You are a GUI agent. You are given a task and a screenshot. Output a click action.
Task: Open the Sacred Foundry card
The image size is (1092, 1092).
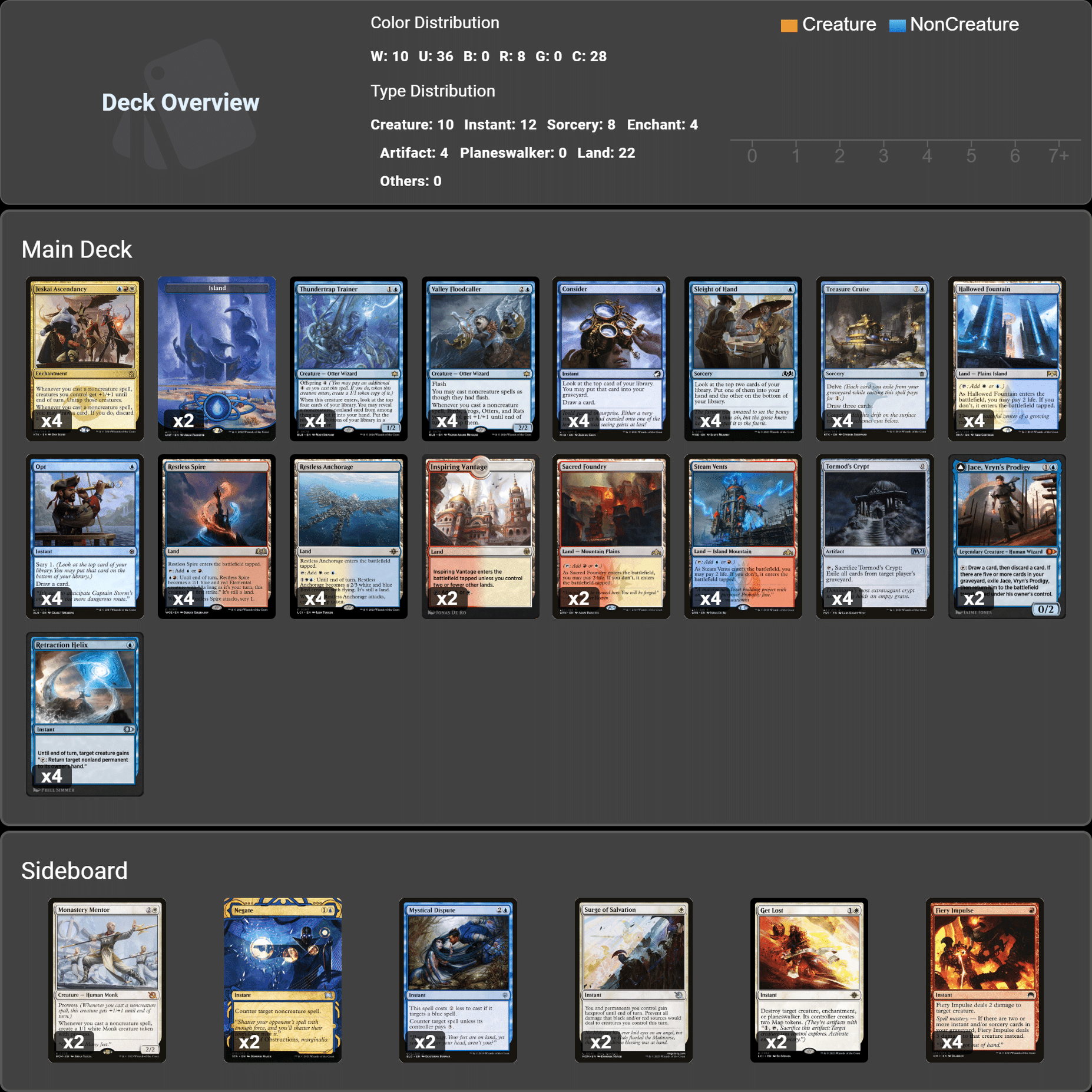coord(611,537)
